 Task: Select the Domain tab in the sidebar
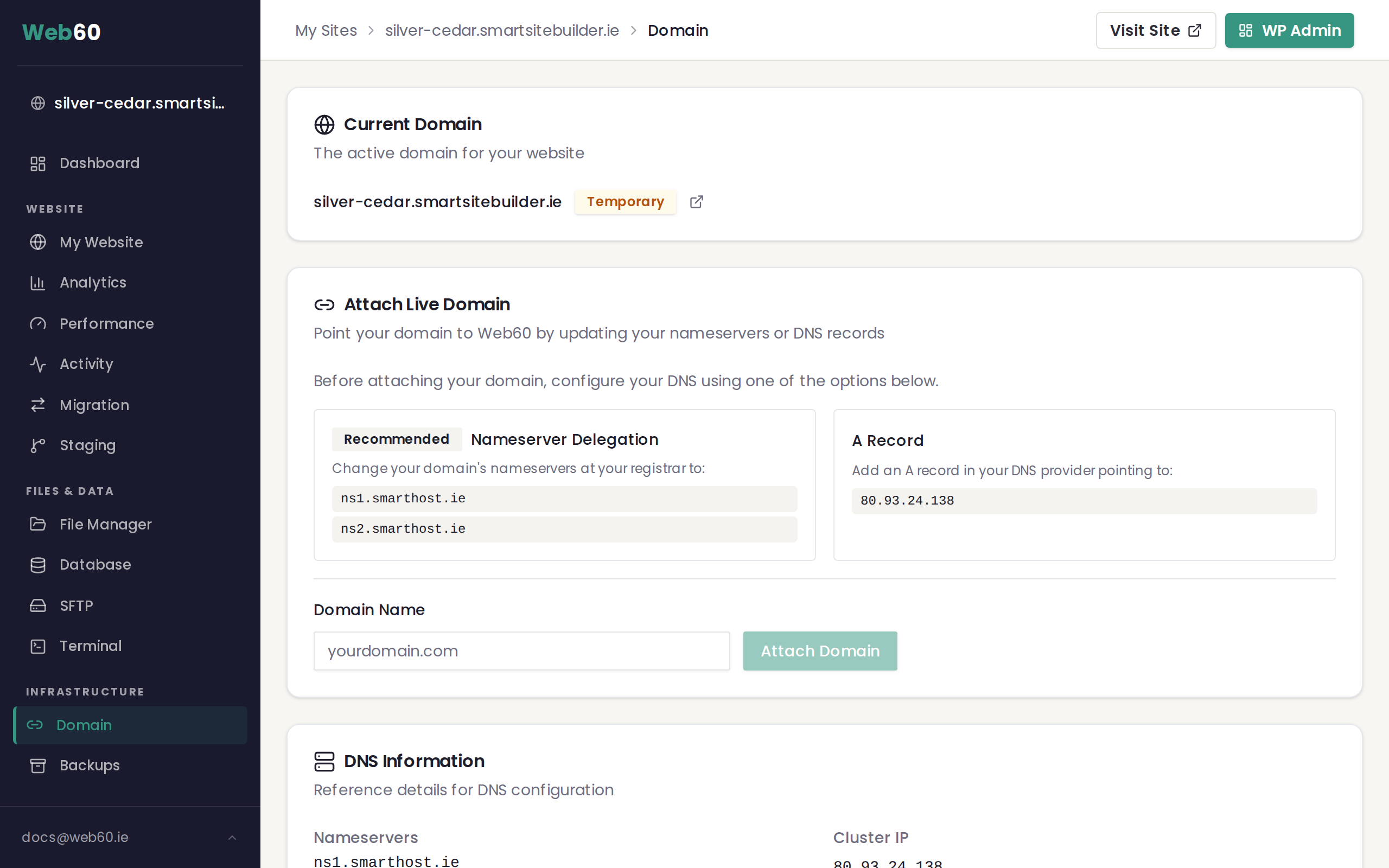coord(84,725)
